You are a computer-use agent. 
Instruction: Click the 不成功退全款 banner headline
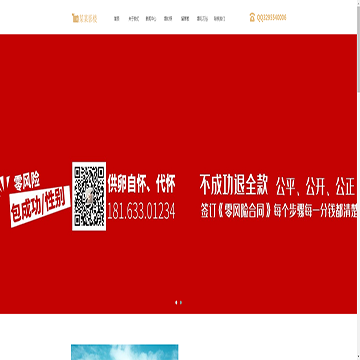(234, 185)
